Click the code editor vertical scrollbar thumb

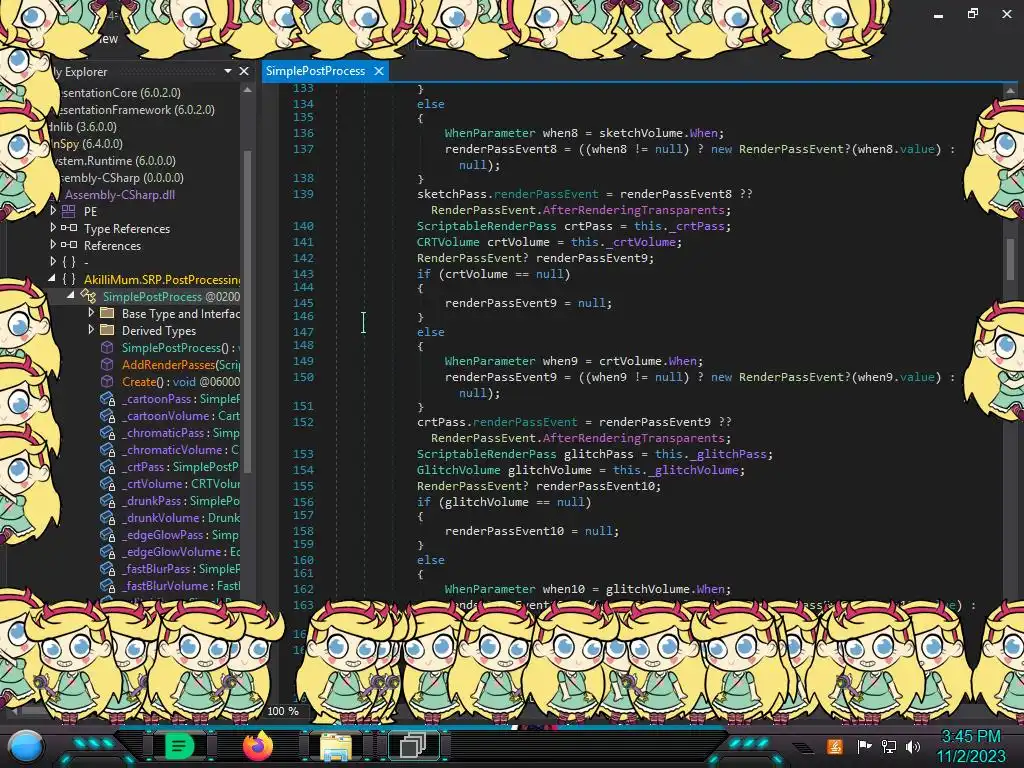(x=1010, y=259)
